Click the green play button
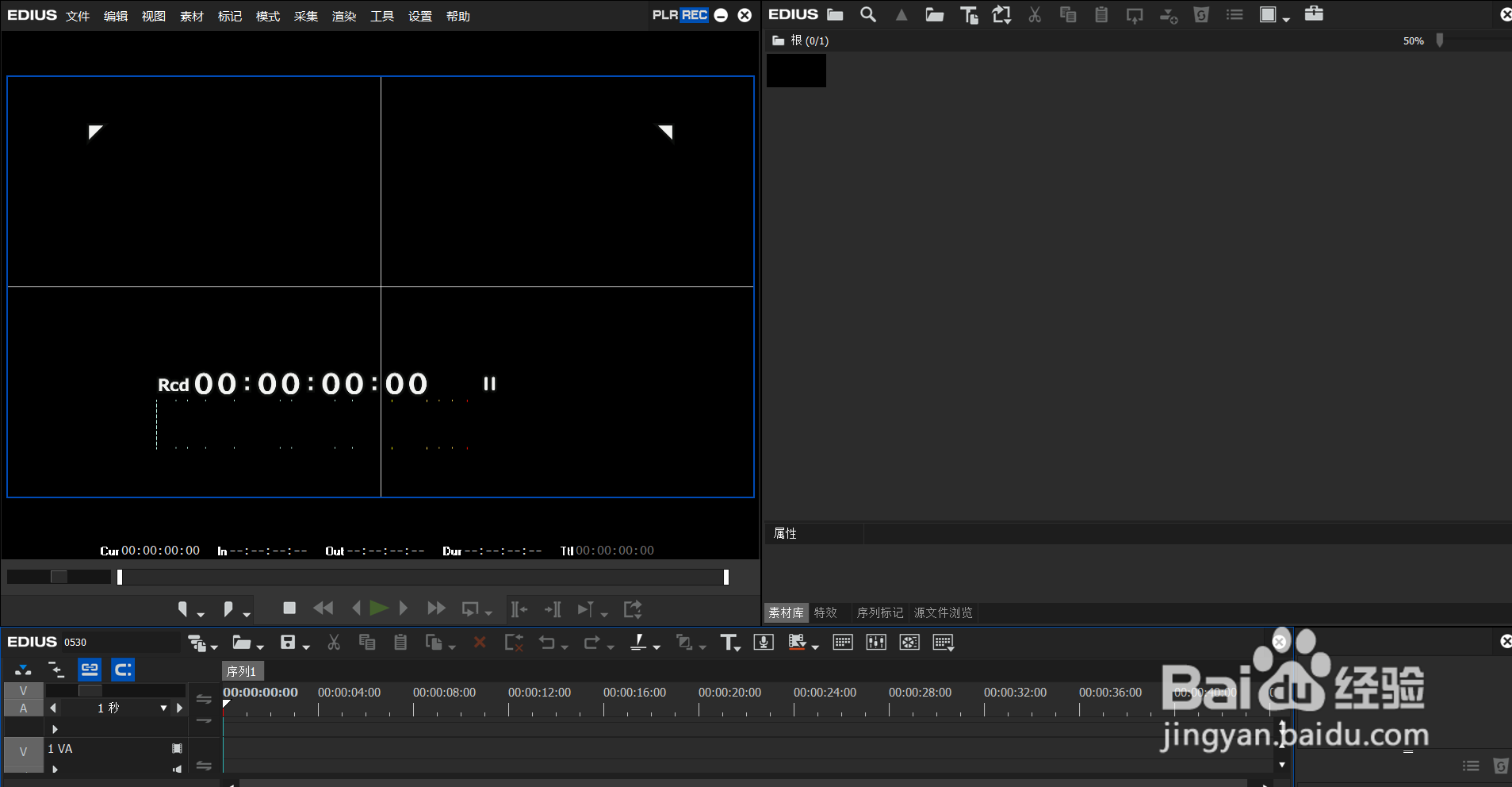The height and width of the screenshot is (787, 1512). pos(379,608)
